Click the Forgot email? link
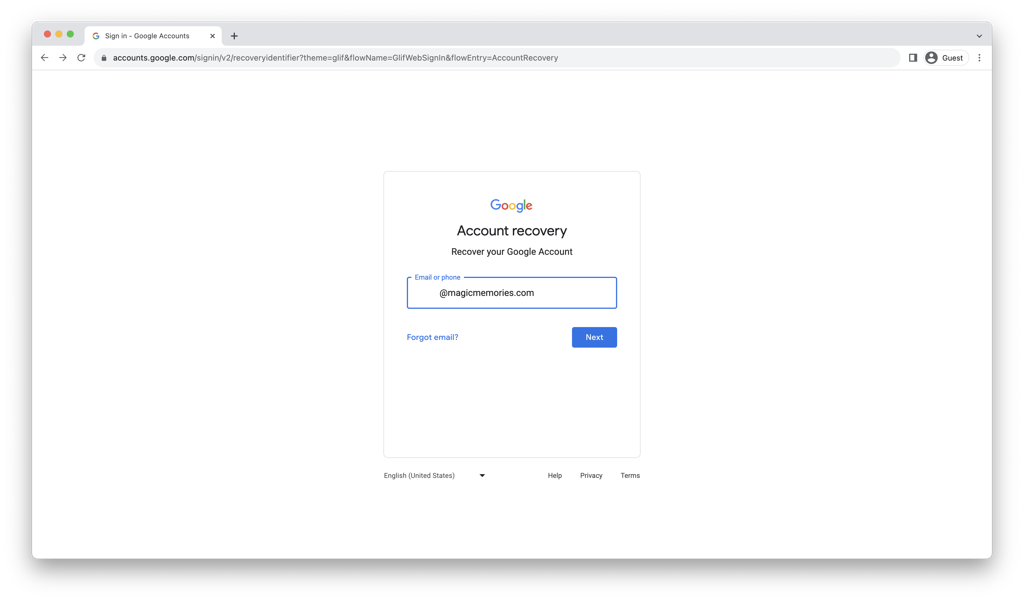This screenshot has width=1024, height=601. pyautogui.click(x=432, y=337)
